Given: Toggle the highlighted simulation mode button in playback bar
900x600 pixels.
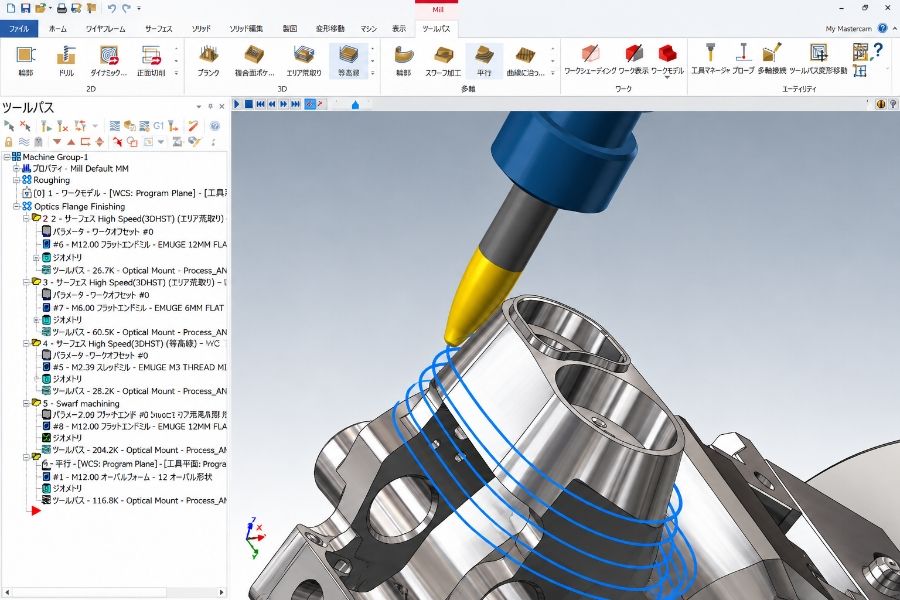Looking at the screenshot, I should (310, 104).
